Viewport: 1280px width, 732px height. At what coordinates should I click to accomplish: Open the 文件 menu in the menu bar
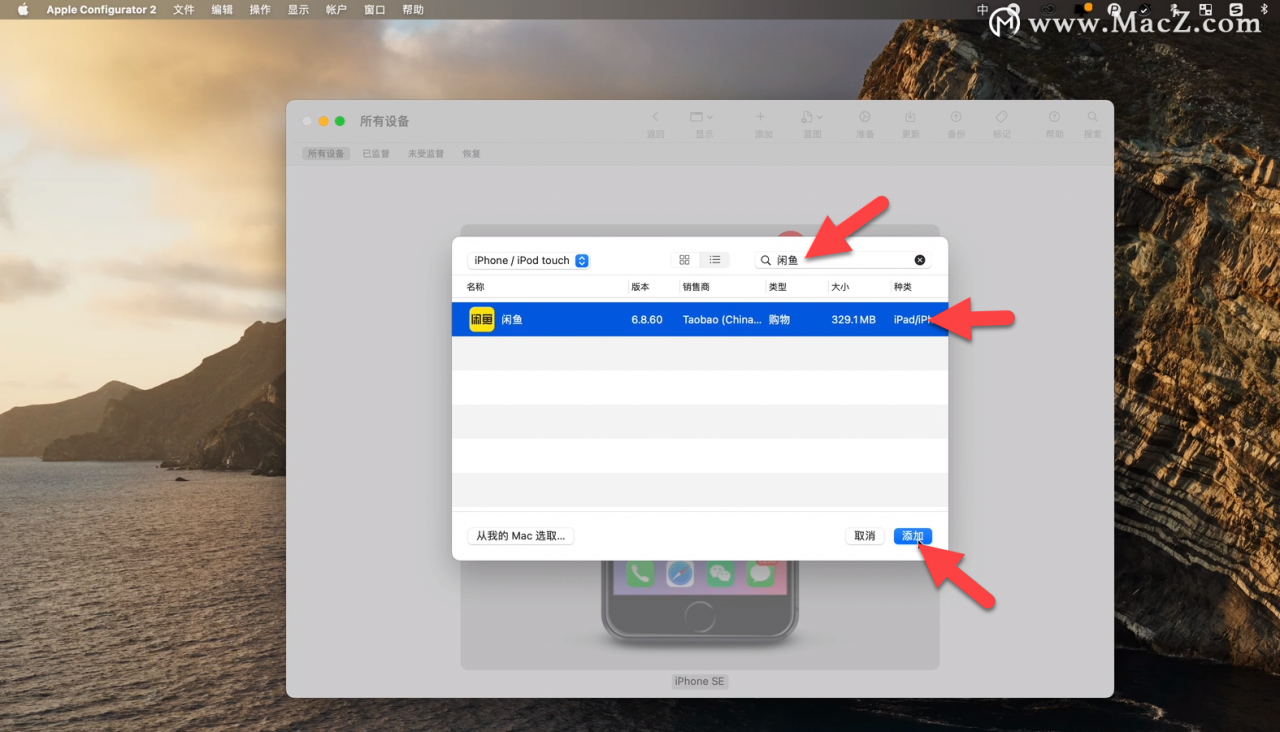point(183,9)
